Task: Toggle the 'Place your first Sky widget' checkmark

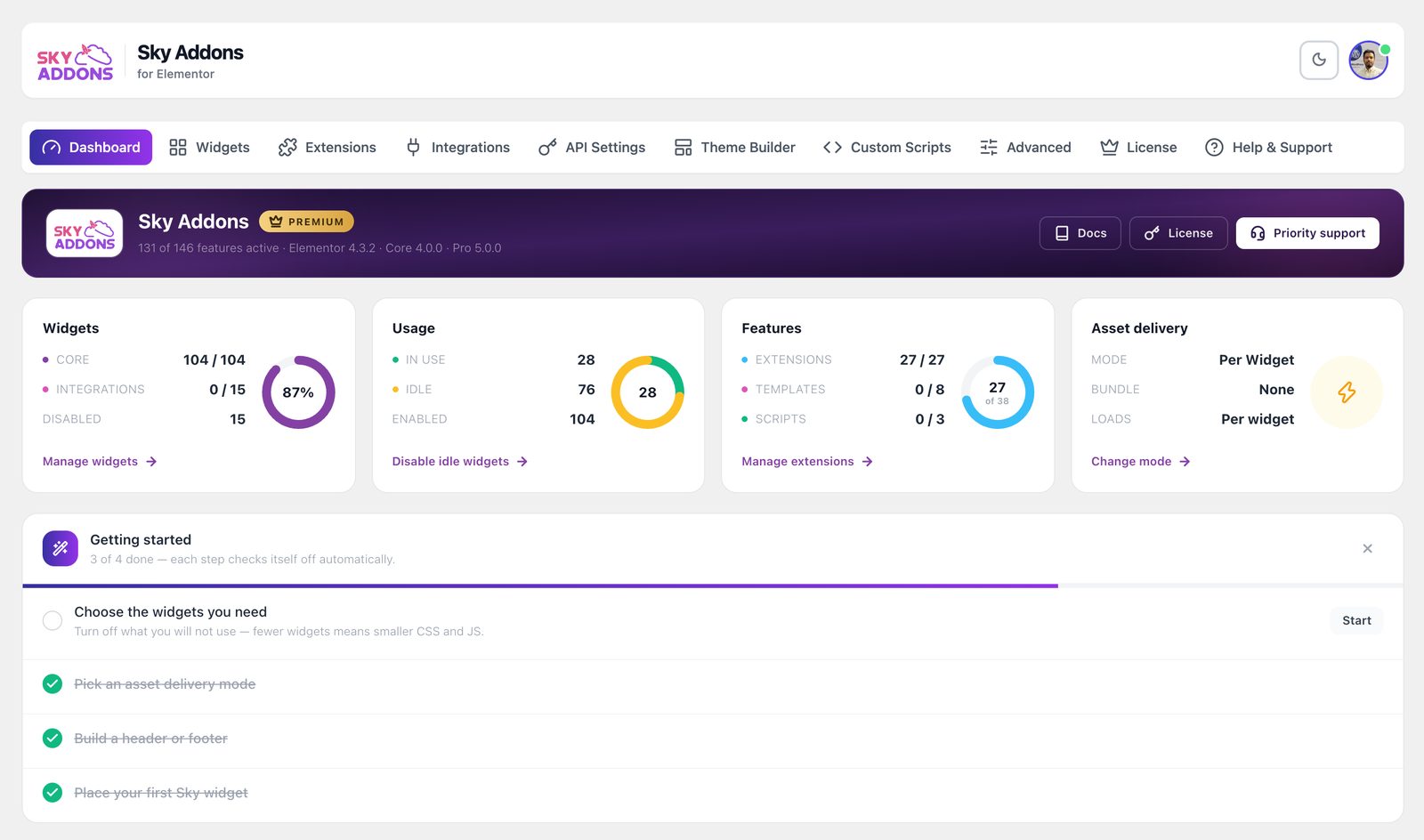Action: click(x=53, y=792)
